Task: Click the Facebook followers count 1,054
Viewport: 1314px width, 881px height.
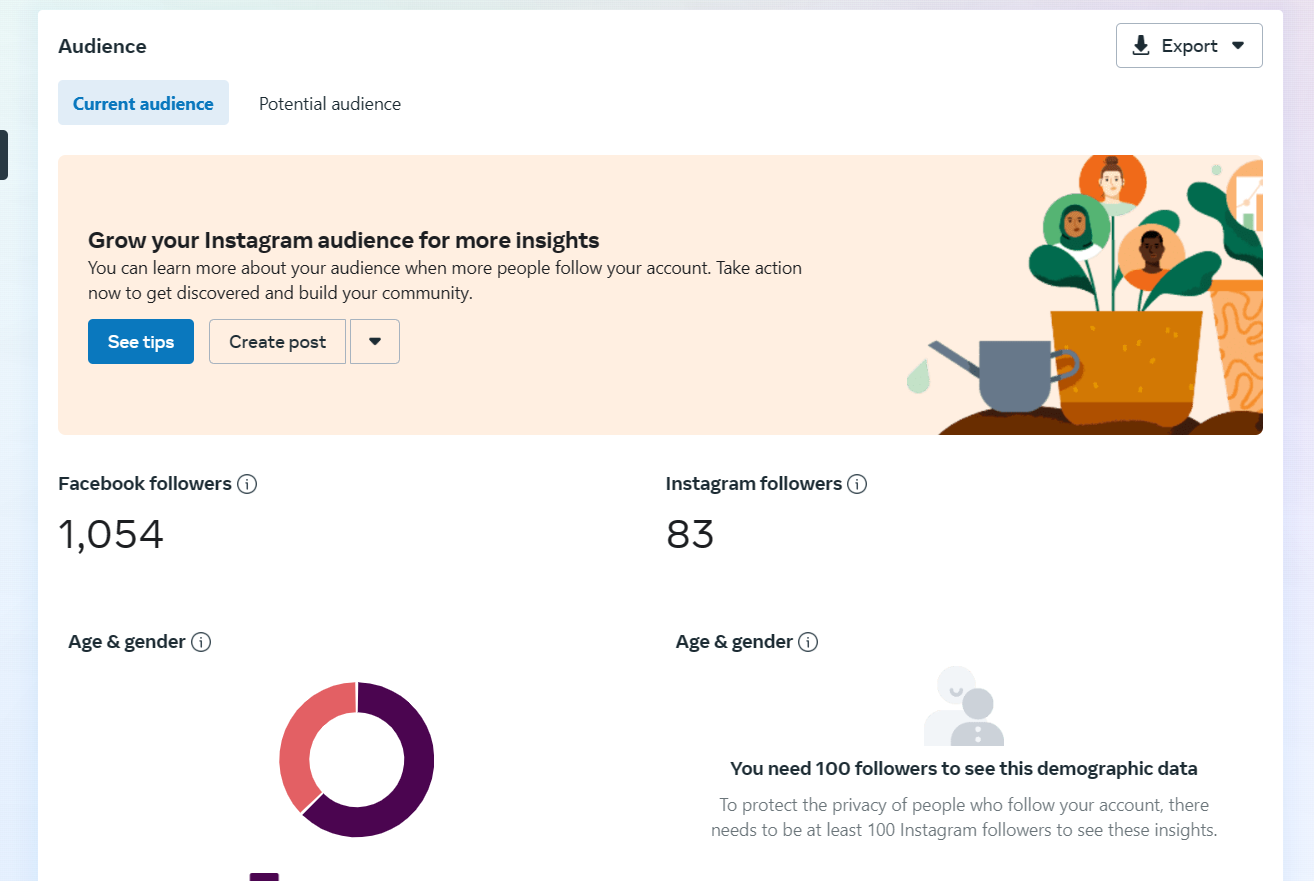Action: [111, 535]
